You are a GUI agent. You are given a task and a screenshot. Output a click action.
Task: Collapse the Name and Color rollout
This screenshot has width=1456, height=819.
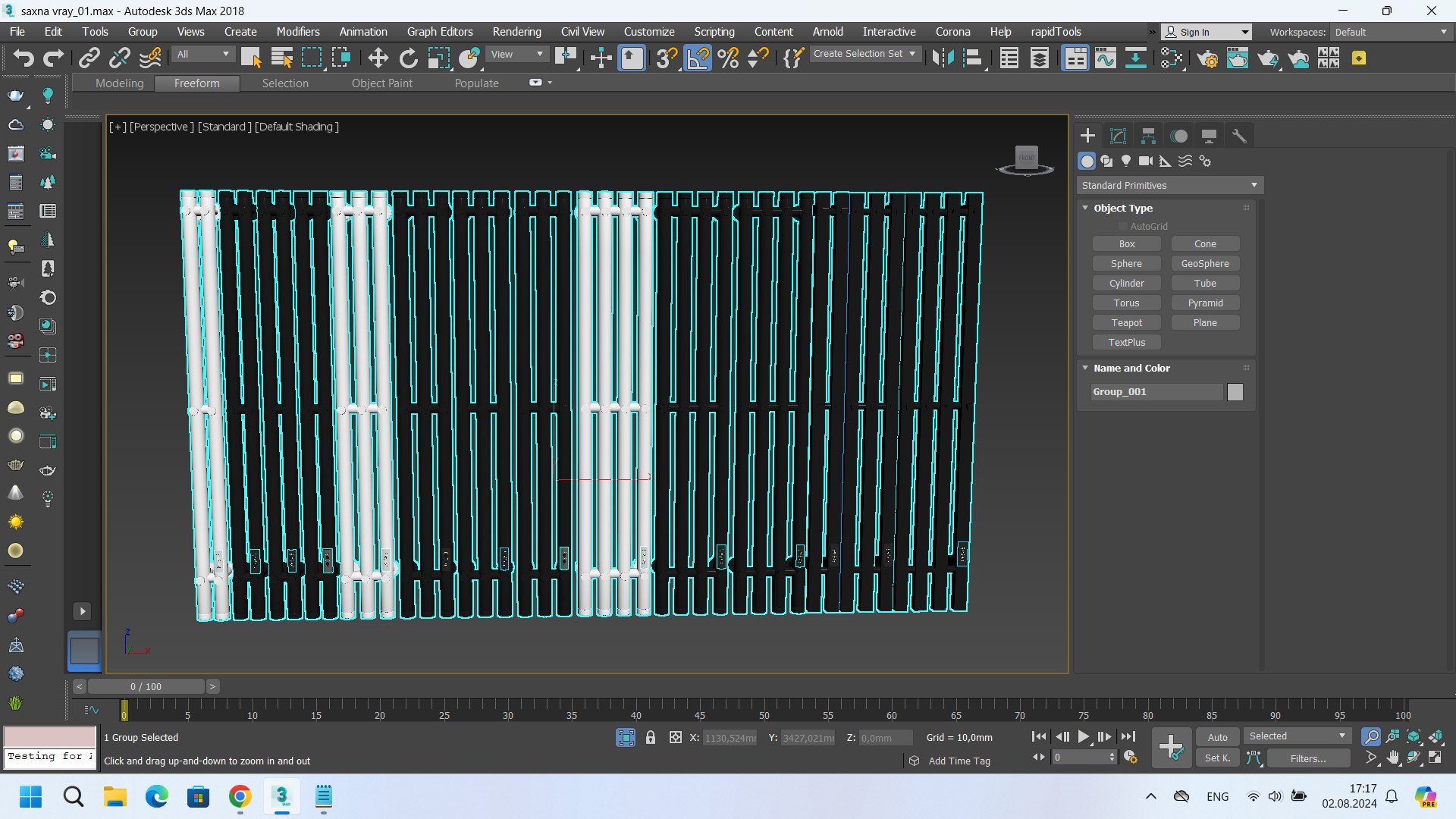tap(1131, 368)
